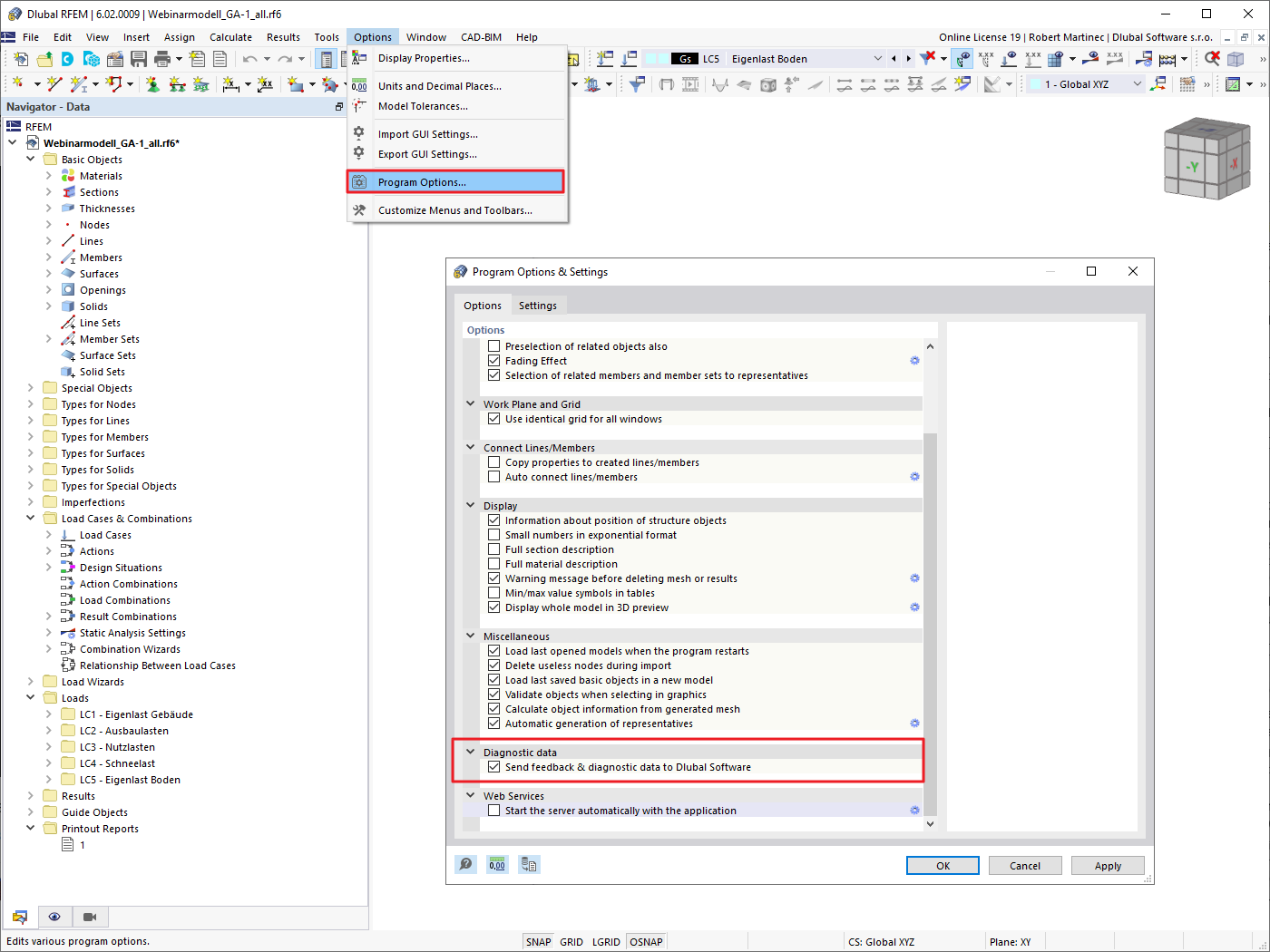Image resolution: width=1270 pixels, height=952 pixels.
Task: Collapse the Load Cases & Combinations tree node
Action: [x=30, y=518]
